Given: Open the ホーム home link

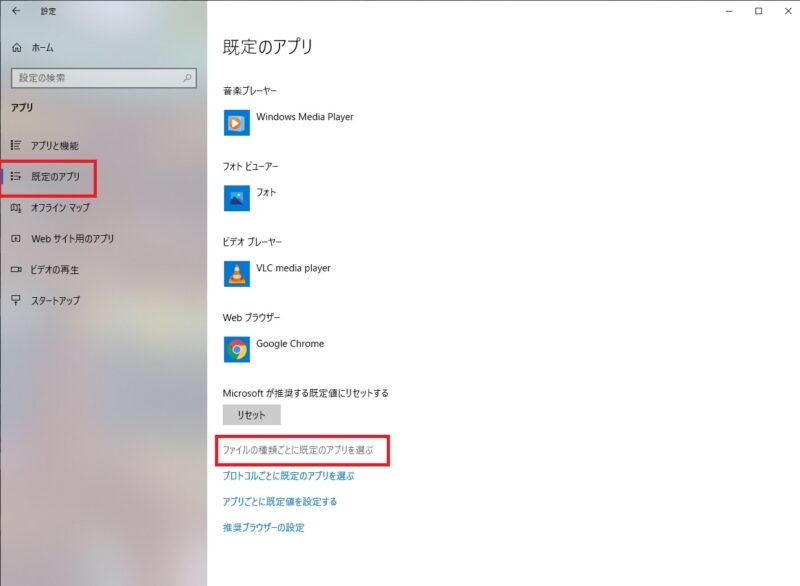Looking at the screenshot, I should pos(42,47).
